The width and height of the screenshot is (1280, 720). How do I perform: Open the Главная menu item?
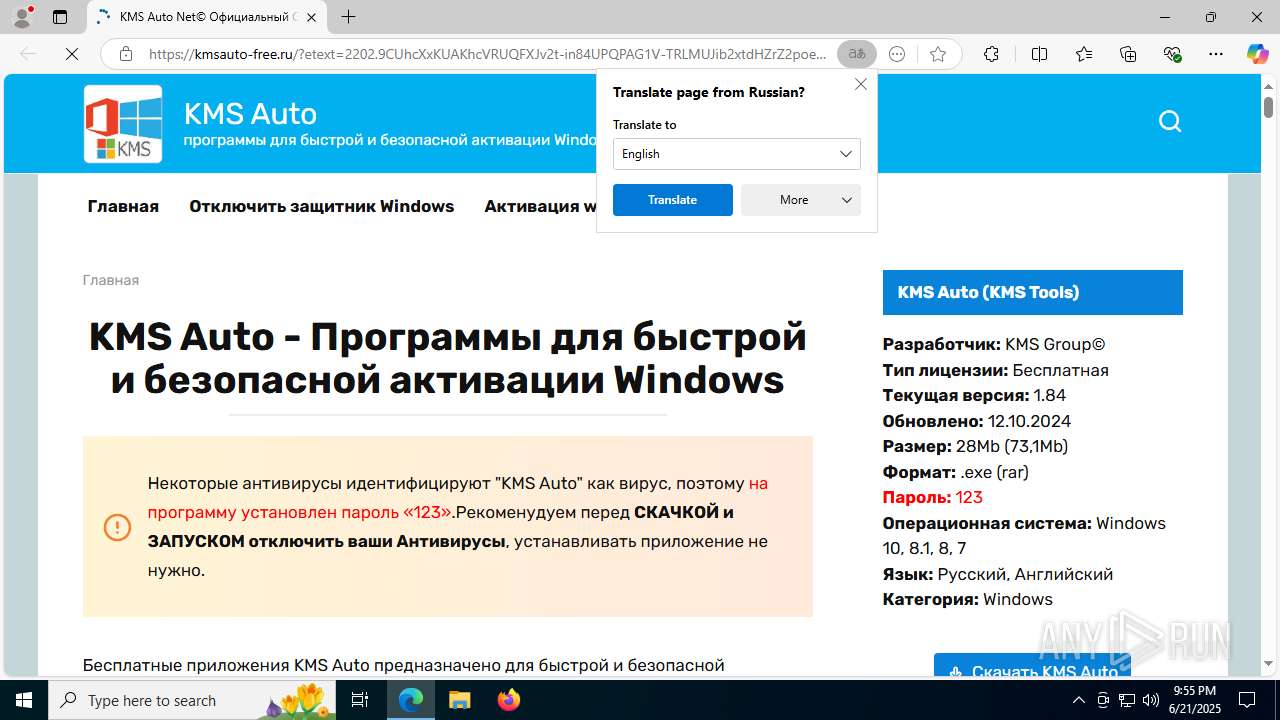pos(123,206)
